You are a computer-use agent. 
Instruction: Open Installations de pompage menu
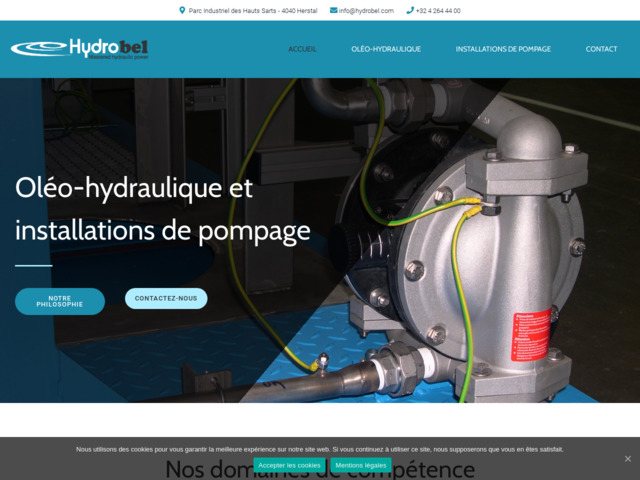click(503, 49)
